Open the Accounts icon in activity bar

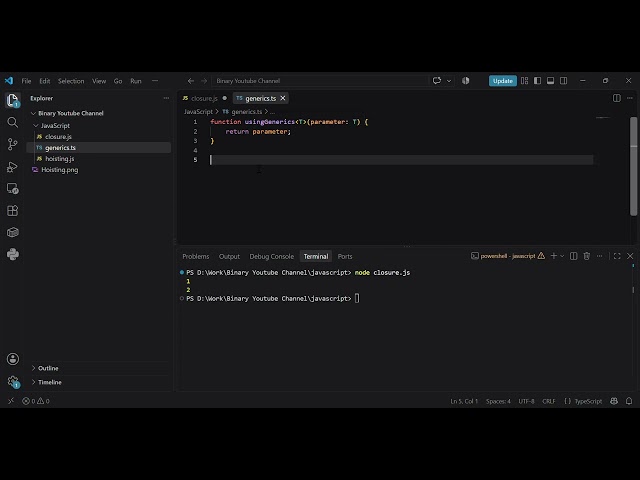click(x=13, y=359)
